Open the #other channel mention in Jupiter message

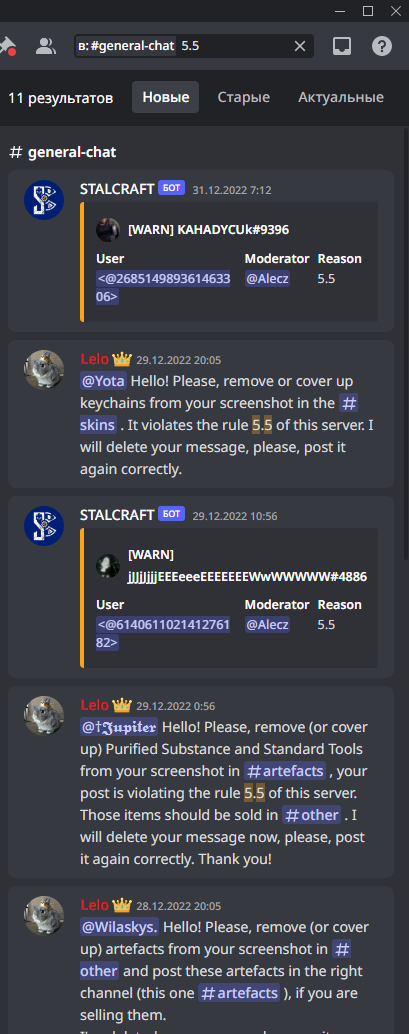(x=311, y=815)
